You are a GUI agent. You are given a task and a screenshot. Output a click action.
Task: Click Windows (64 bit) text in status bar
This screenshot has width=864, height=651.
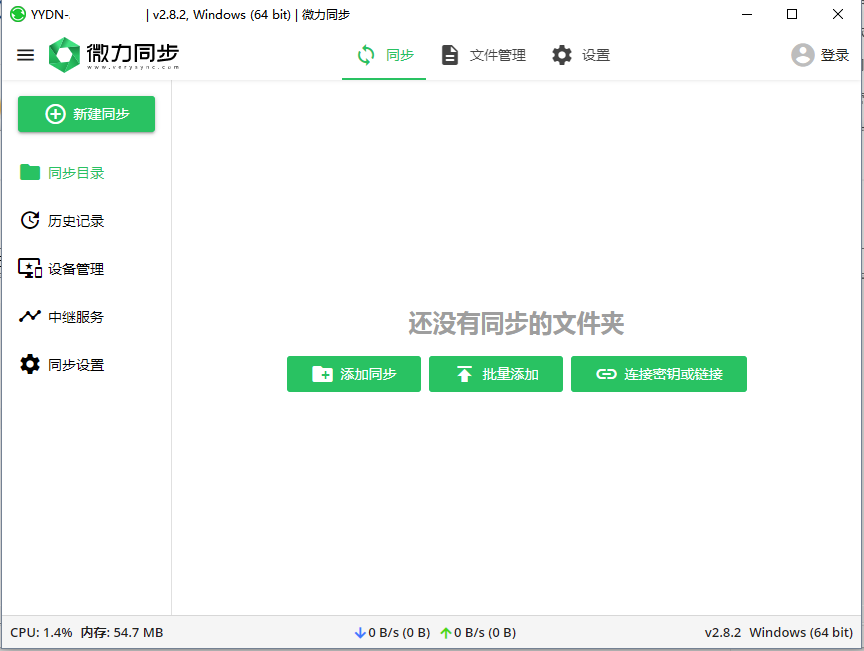(801, 633)
